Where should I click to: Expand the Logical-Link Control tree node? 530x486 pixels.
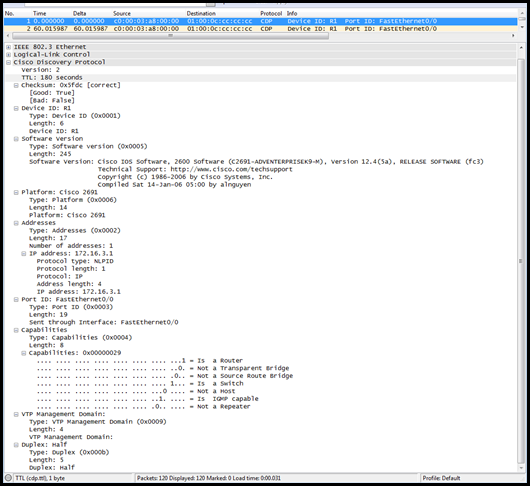(x=8, y=55)
